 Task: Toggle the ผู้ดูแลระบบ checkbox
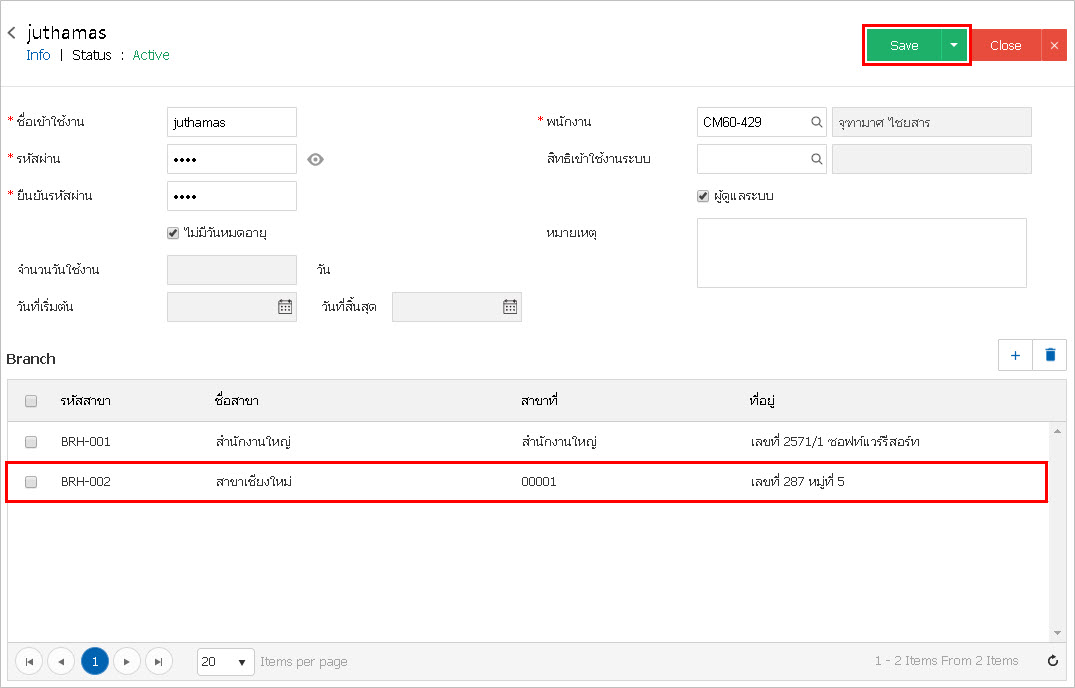click(x=703, y=196)
